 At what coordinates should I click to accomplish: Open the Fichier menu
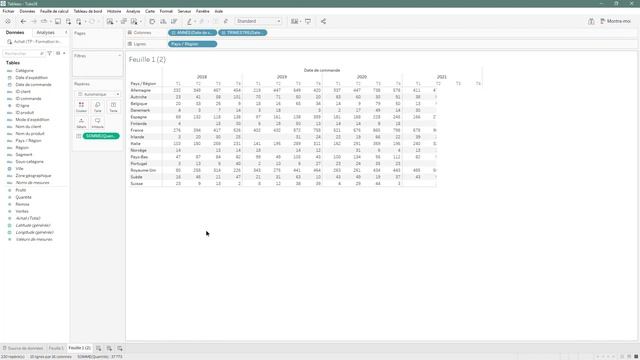pos(8,11)
